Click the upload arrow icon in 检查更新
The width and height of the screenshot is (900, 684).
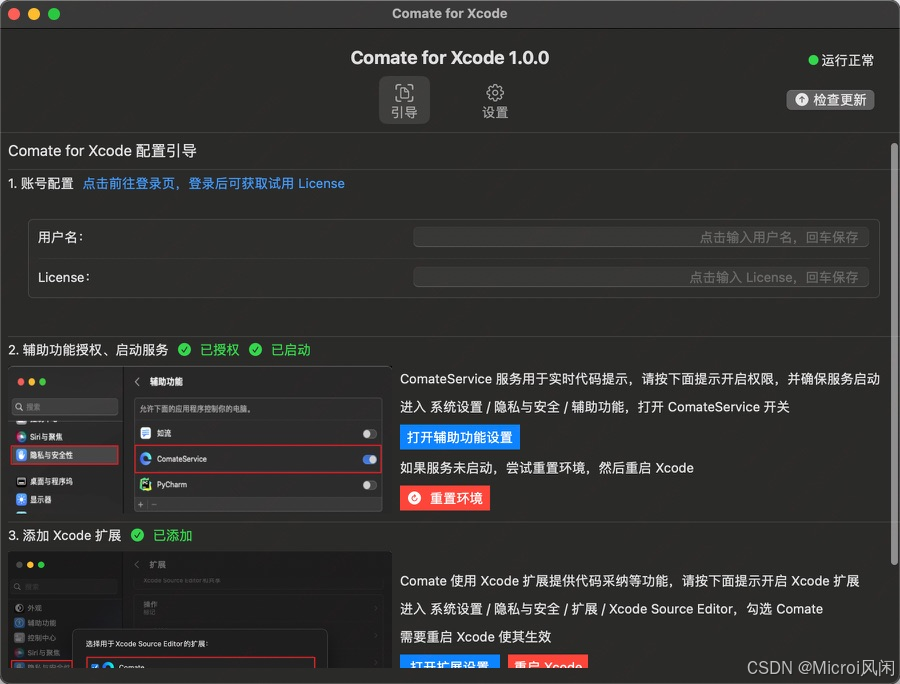tap(801, 100)
